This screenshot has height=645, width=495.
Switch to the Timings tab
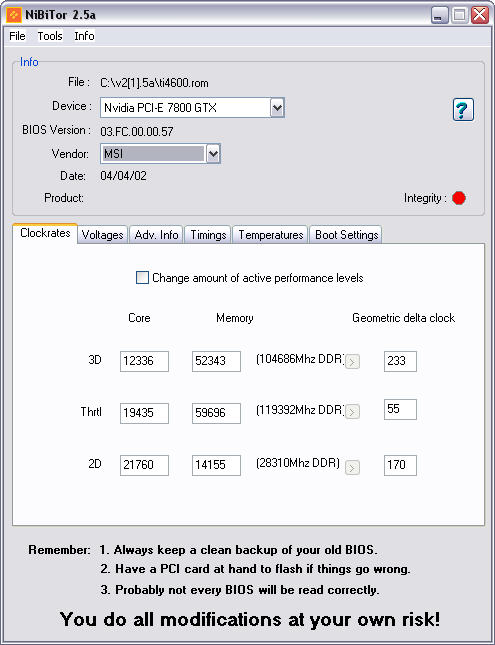[x=208, y=235]
